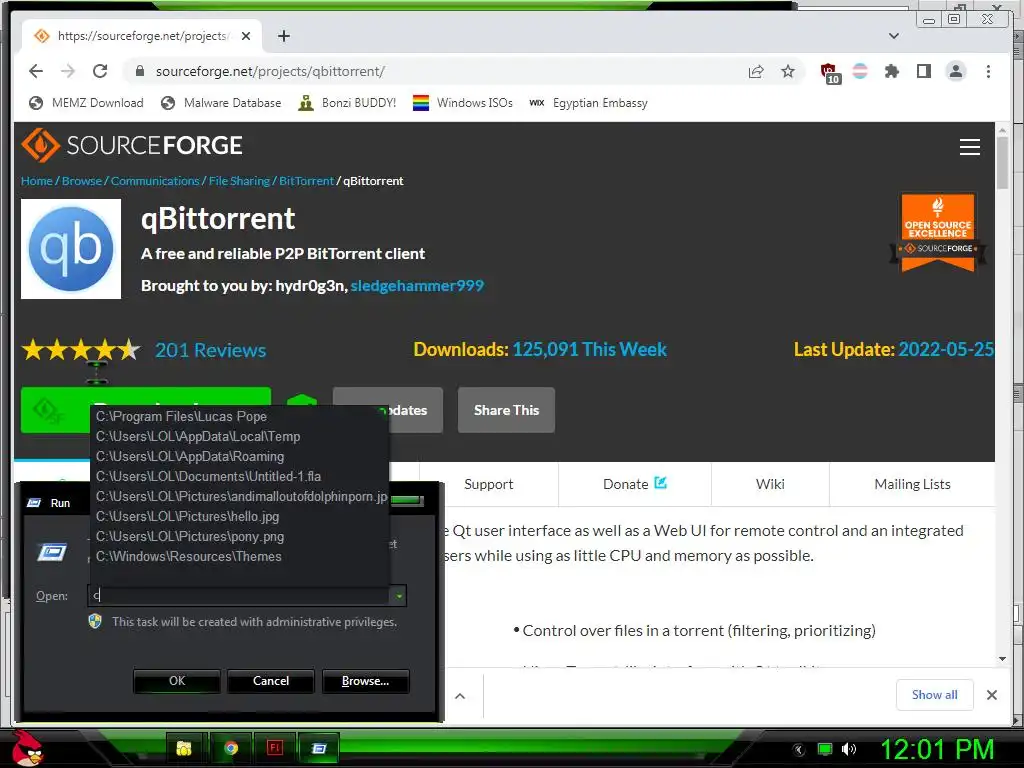Viewport: 1024px width, 768px height.
Task: Click Browse... in the Run dialog
Action: [x=366, y=681]
